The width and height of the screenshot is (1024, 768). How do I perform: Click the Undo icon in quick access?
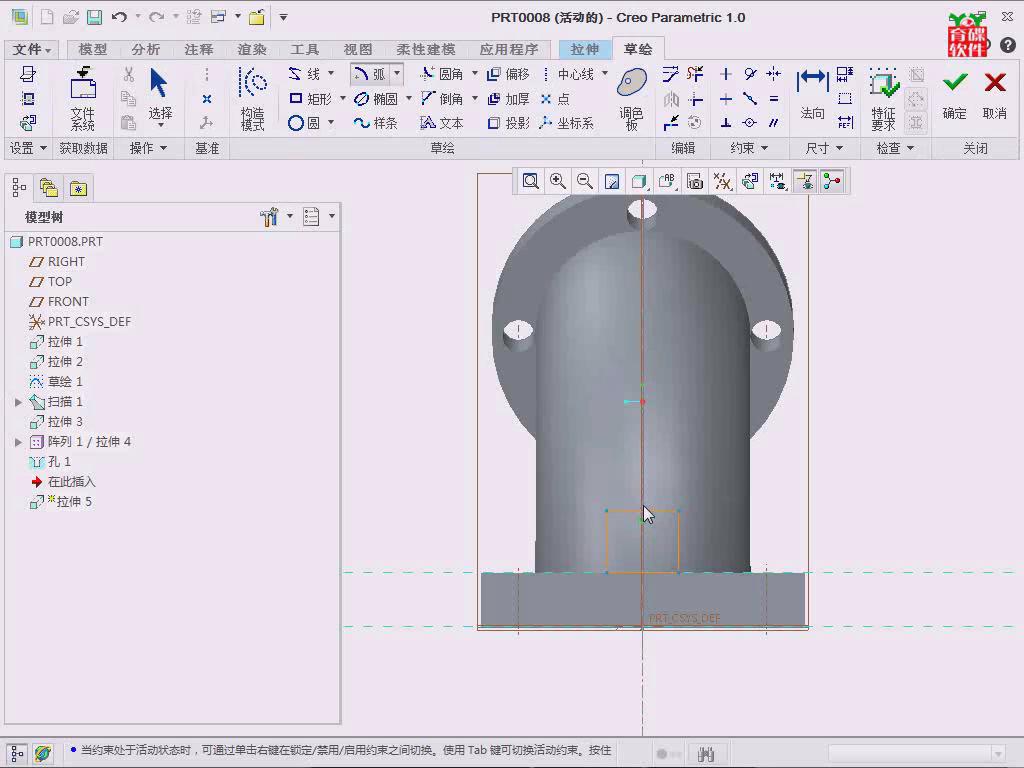[x=118, y=17]
